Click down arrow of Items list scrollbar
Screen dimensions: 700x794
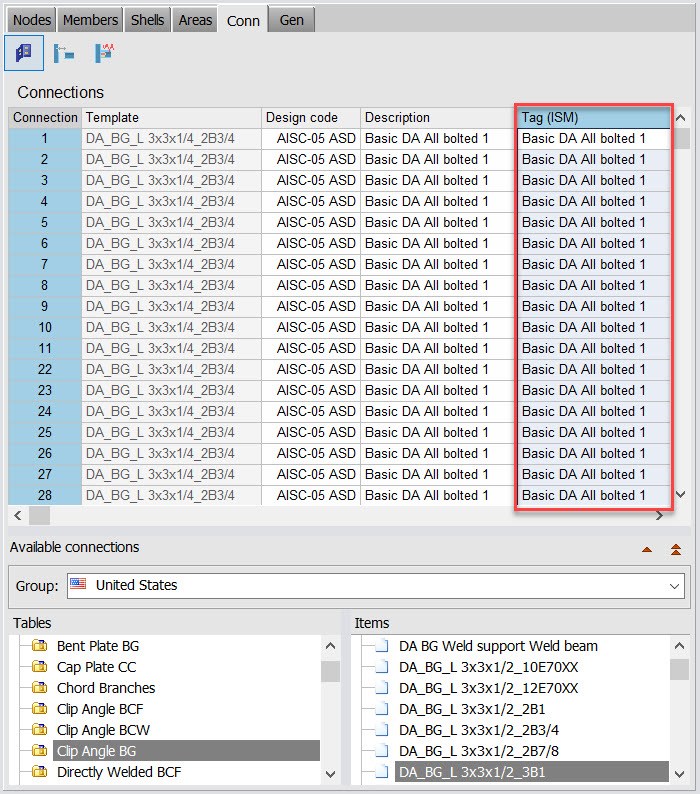679,774
